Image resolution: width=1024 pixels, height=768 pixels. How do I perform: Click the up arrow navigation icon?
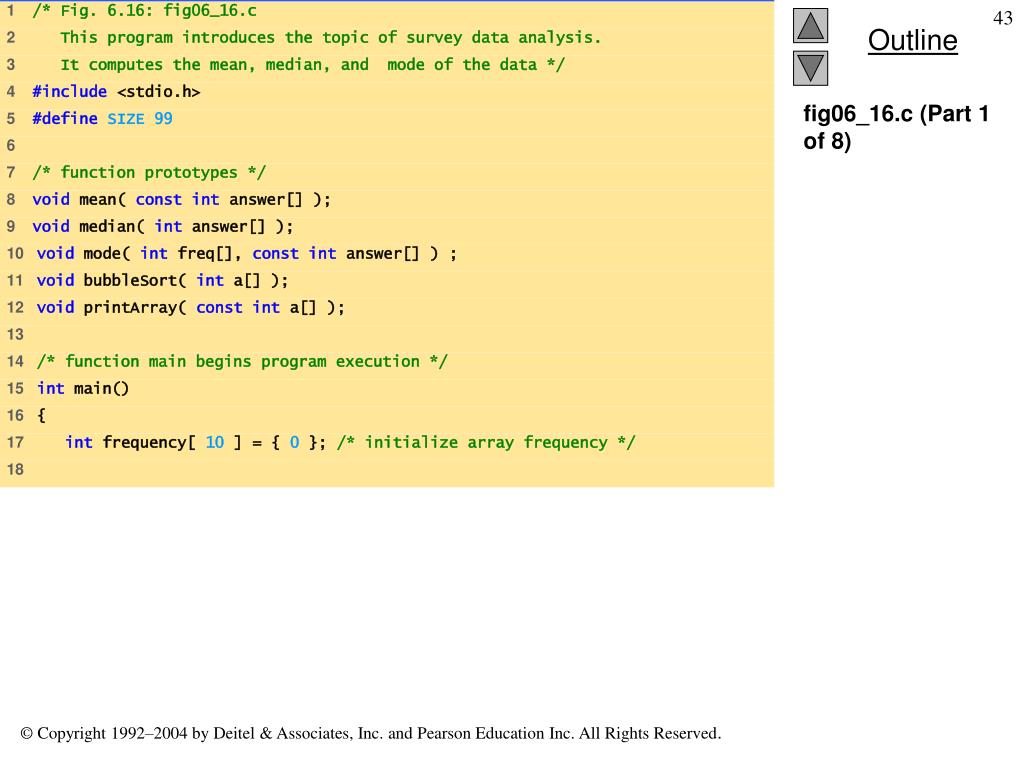(x=810, y=26)
